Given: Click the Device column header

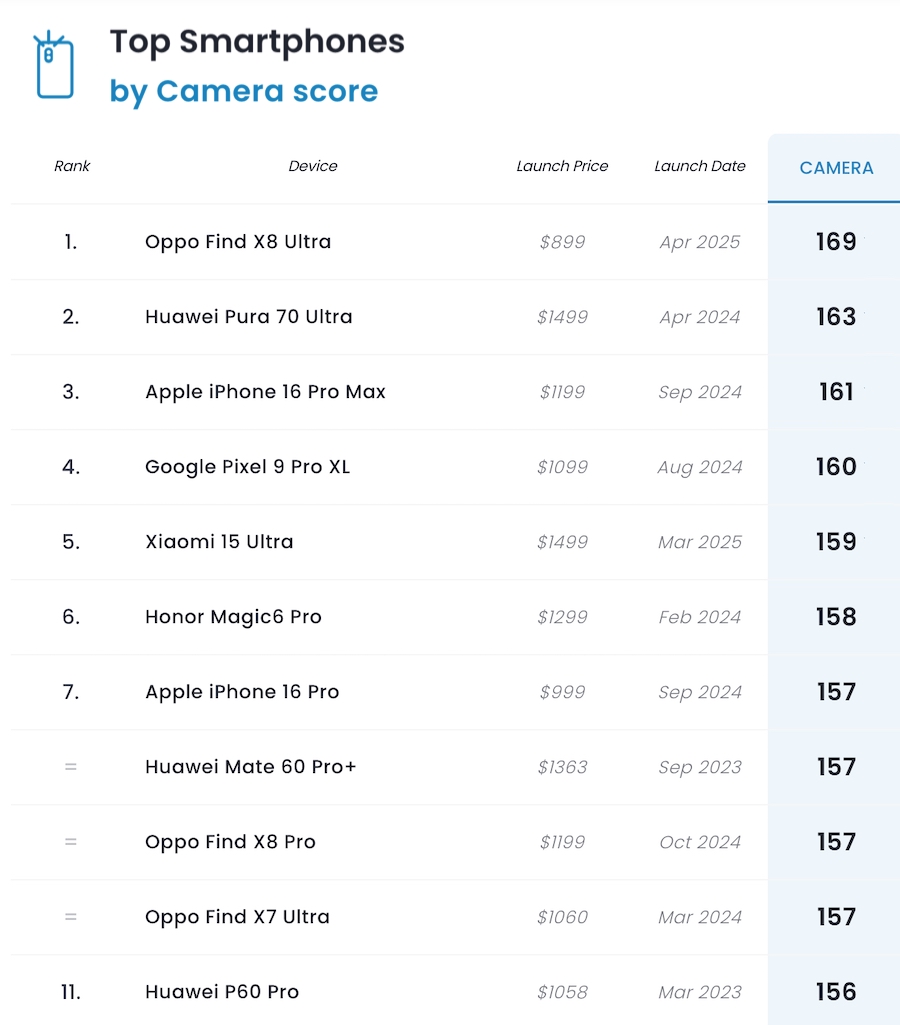Looking at the screenshot, I should (313, 166).
